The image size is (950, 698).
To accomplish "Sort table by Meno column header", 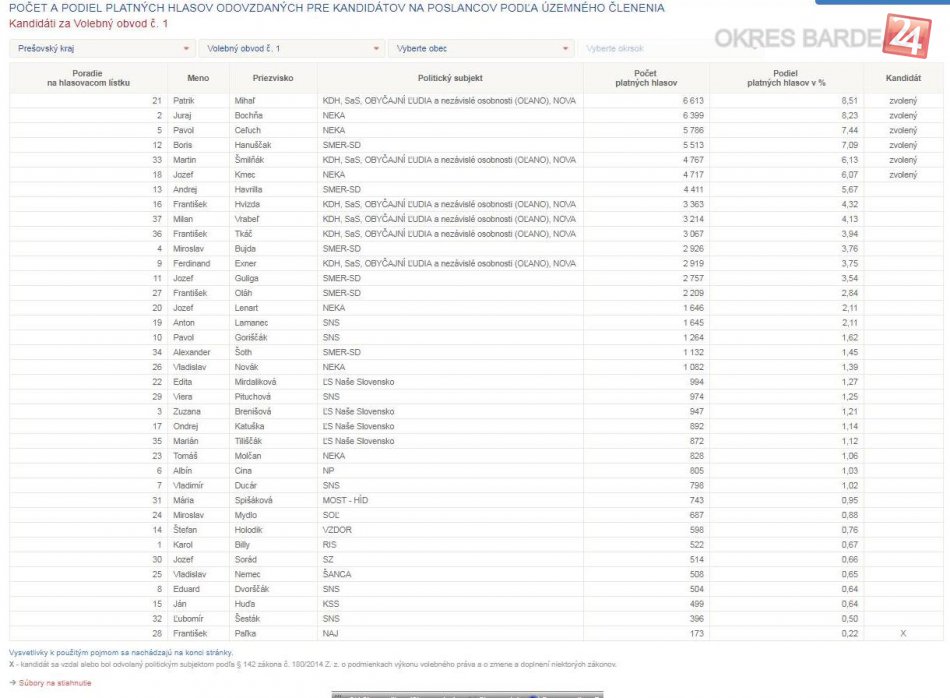I will (198, 78).
